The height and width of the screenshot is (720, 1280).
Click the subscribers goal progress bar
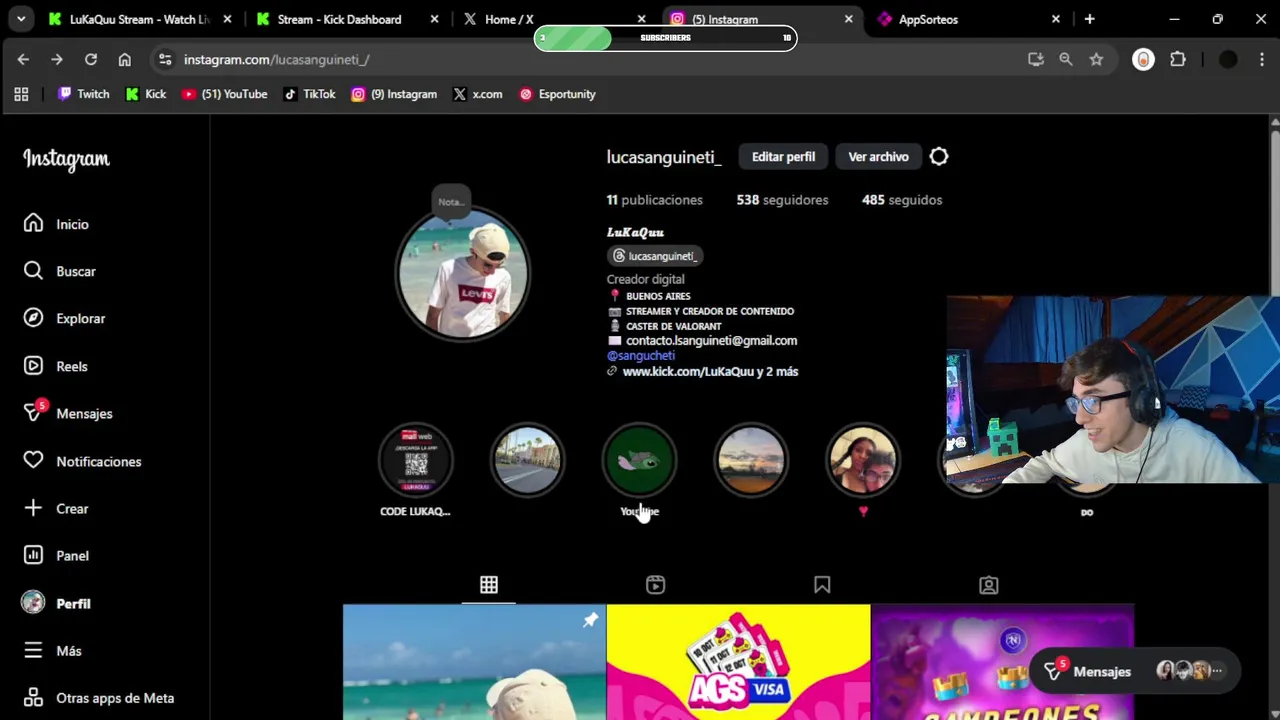coord(665,38)
